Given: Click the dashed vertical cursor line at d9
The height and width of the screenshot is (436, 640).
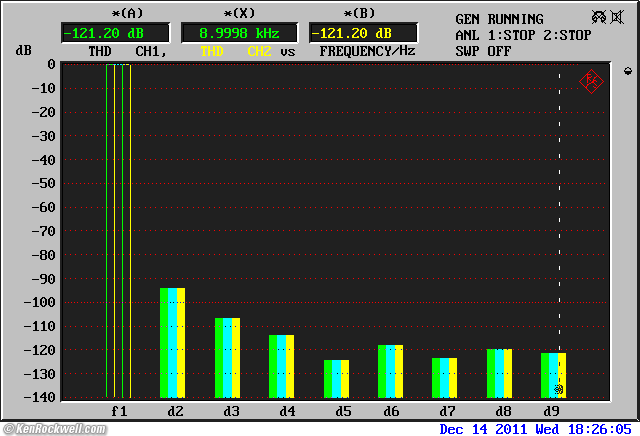Looking at the screenshot, I should [x=559, y=200].
